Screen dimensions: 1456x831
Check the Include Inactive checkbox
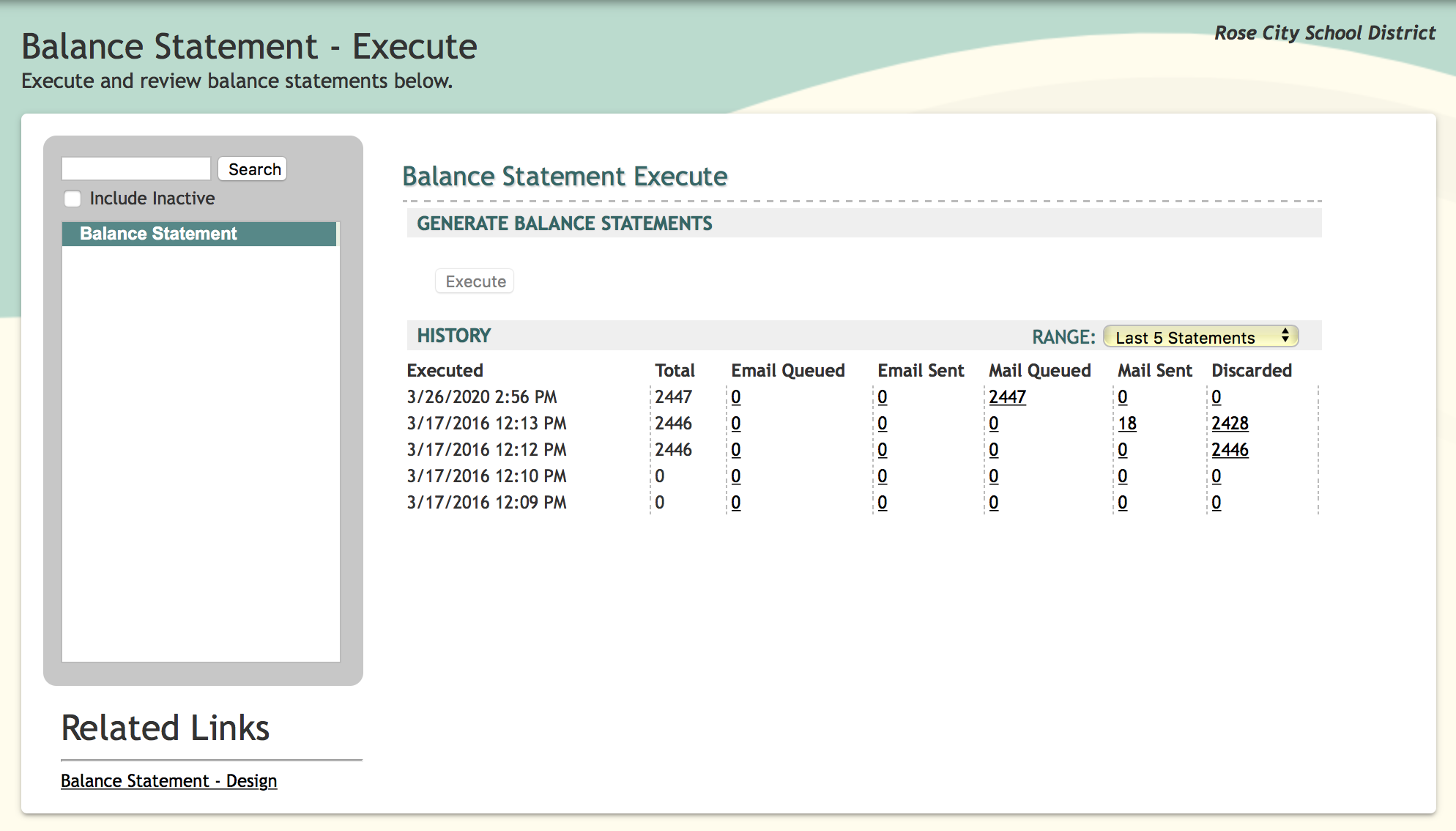(x=73, y=199)
